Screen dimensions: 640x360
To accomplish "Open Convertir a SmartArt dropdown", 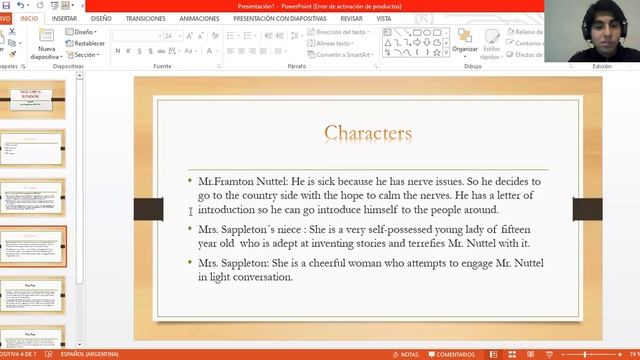I will (341, 54).
